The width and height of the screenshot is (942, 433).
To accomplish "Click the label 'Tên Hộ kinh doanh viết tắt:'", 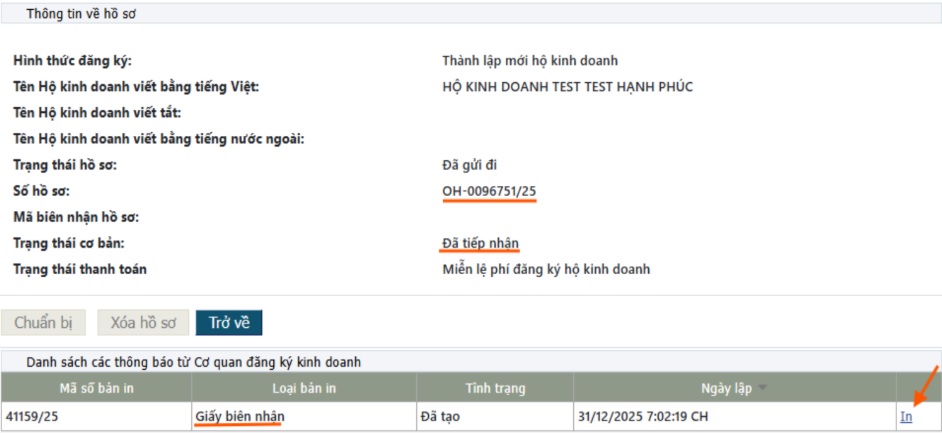I will (x=97, y=113).
